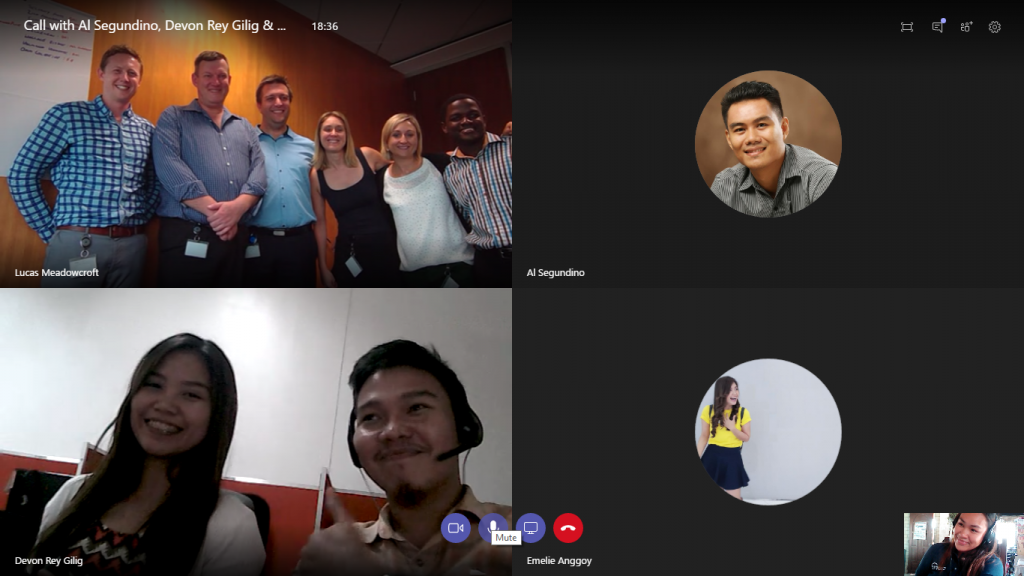Enter fullscreen mode icon
This screenshot has width=1024, height=576.
point(906,27)
